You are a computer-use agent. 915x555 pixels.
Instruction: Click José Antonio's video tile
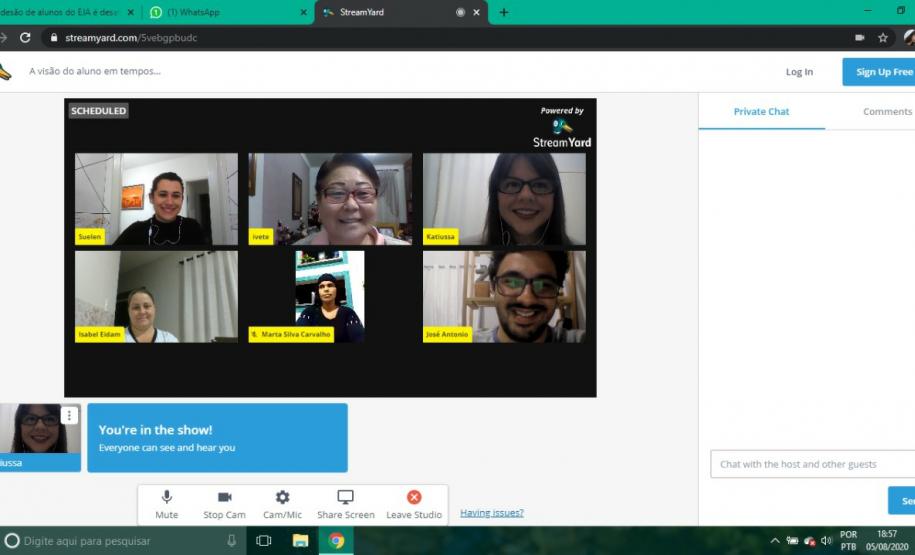click(504, 296)
